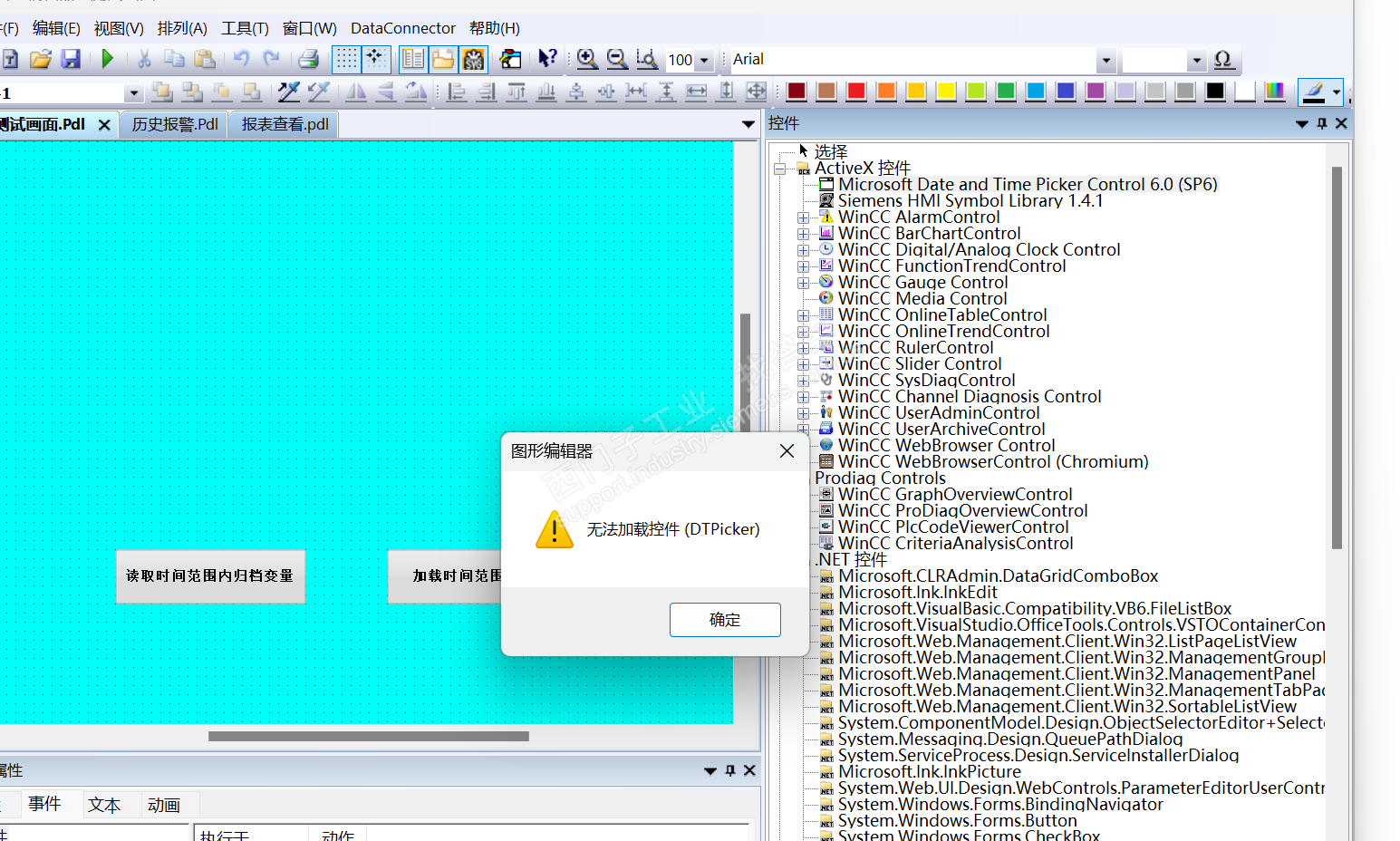Open the rainbow spectrum color picker
This screenshot has height=841, width=1400.
pyautogui.click(x=1275, y=92)
